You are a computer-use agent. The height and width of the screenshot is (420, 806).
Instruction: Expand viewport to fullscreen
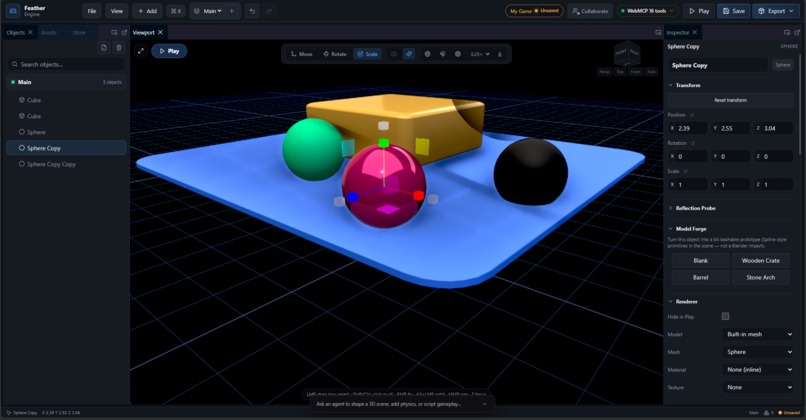(x=141, y=51)
